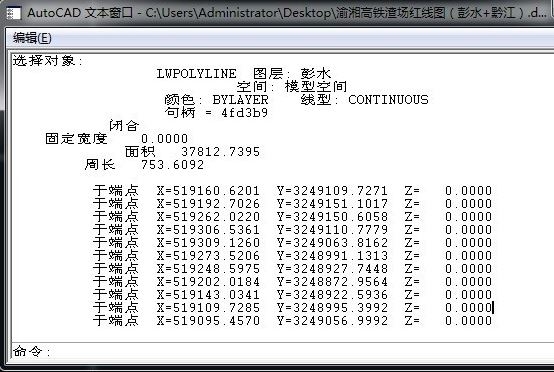Screen dimensions: 554x372
Task: Click the vertex row X=519248.5975
Action: tap(292, 269)
